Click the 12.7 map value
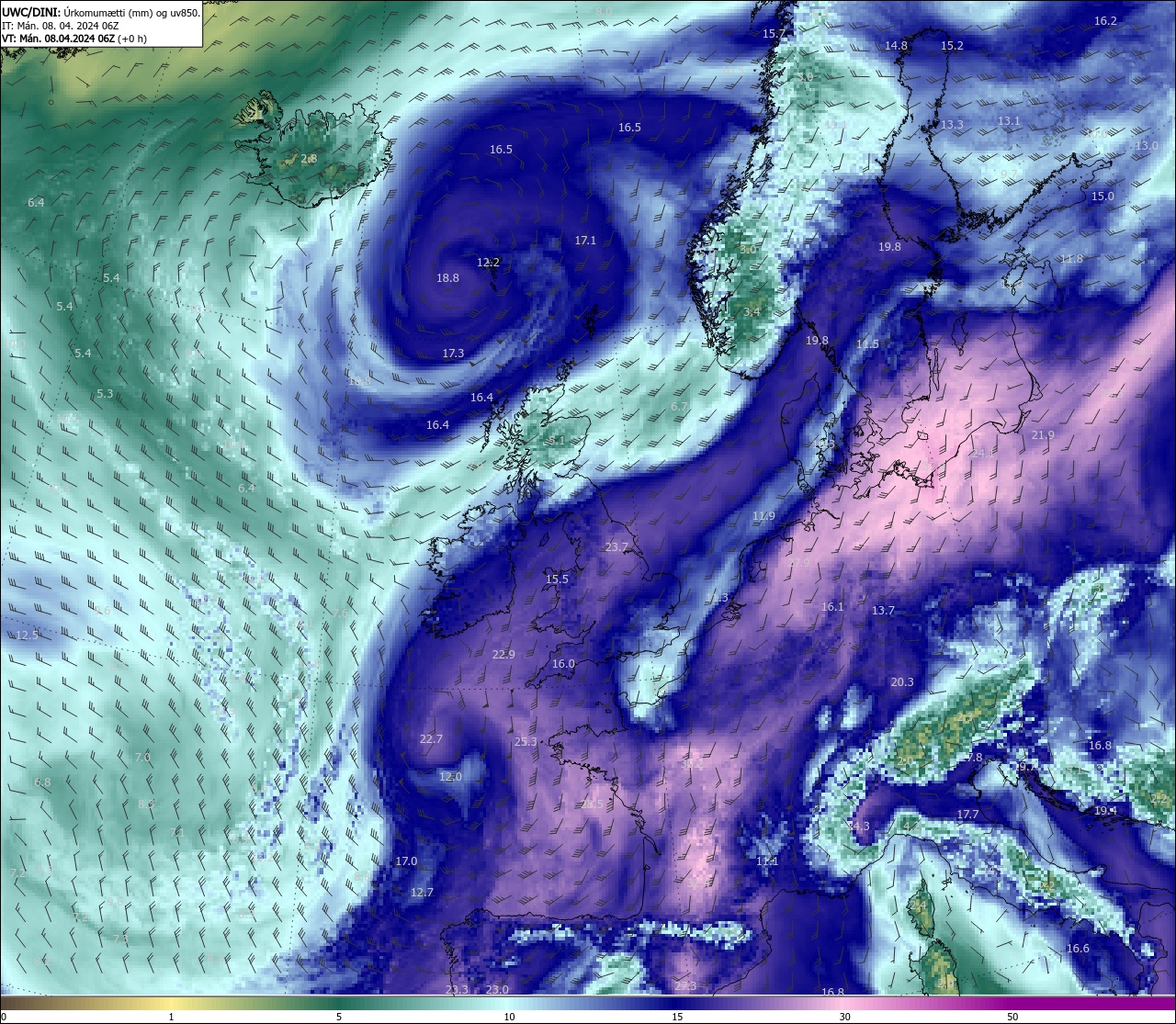 [422, 892]
